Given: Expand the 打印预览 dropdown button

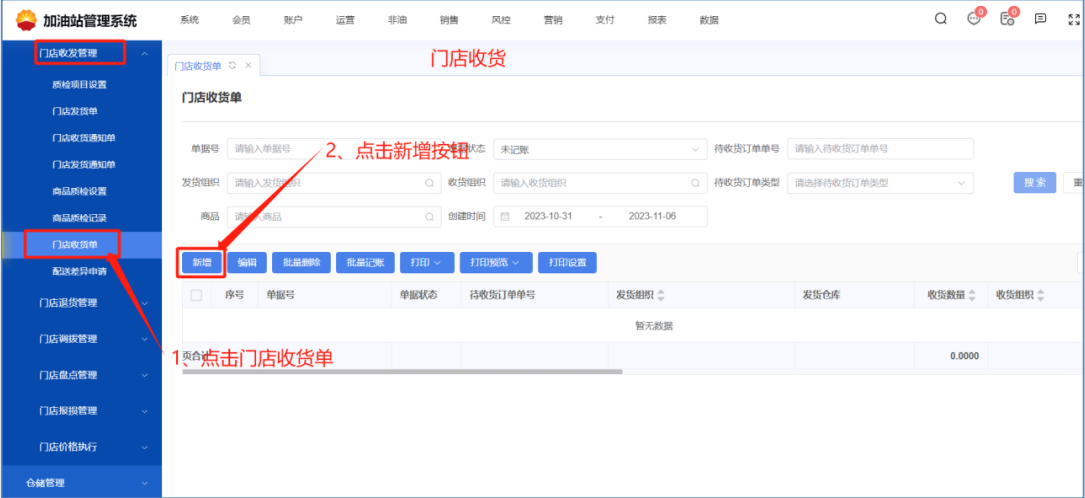Looking at the screenshot, I should coord(495,262).
